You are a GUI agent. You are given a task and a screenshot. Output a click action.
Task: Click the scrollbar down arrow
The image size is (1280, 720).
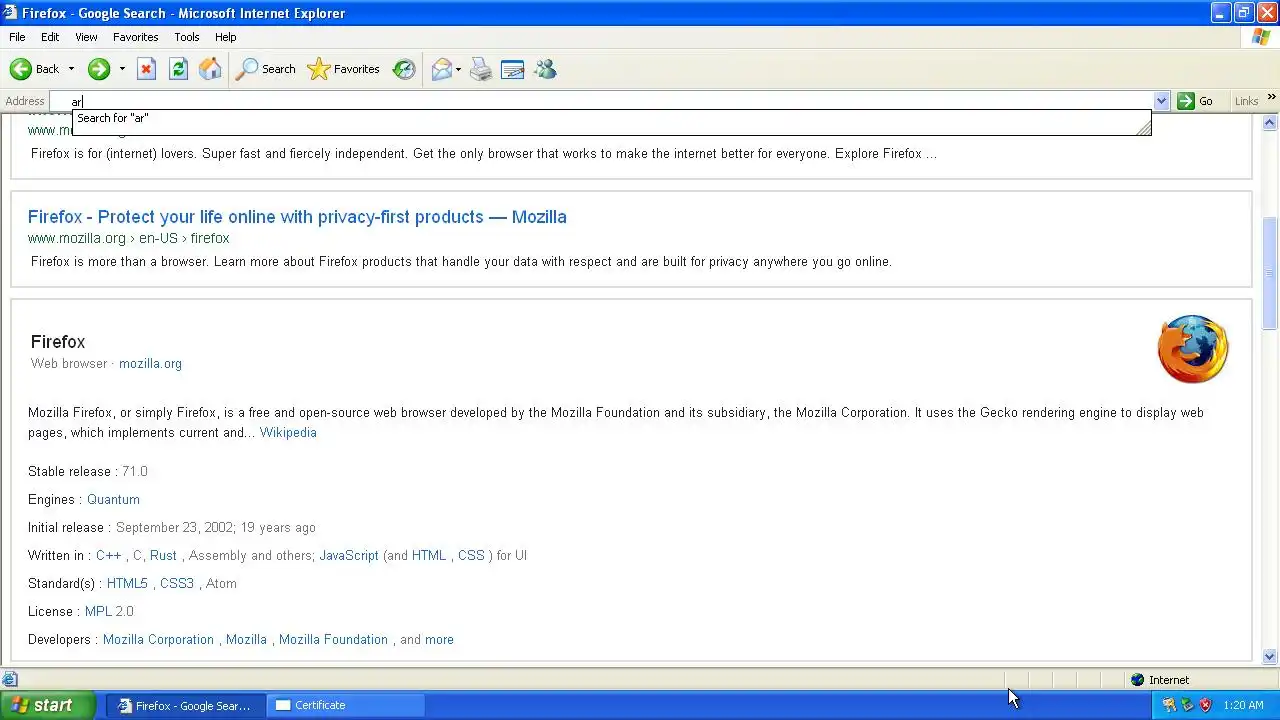[x=1270, y=657]
